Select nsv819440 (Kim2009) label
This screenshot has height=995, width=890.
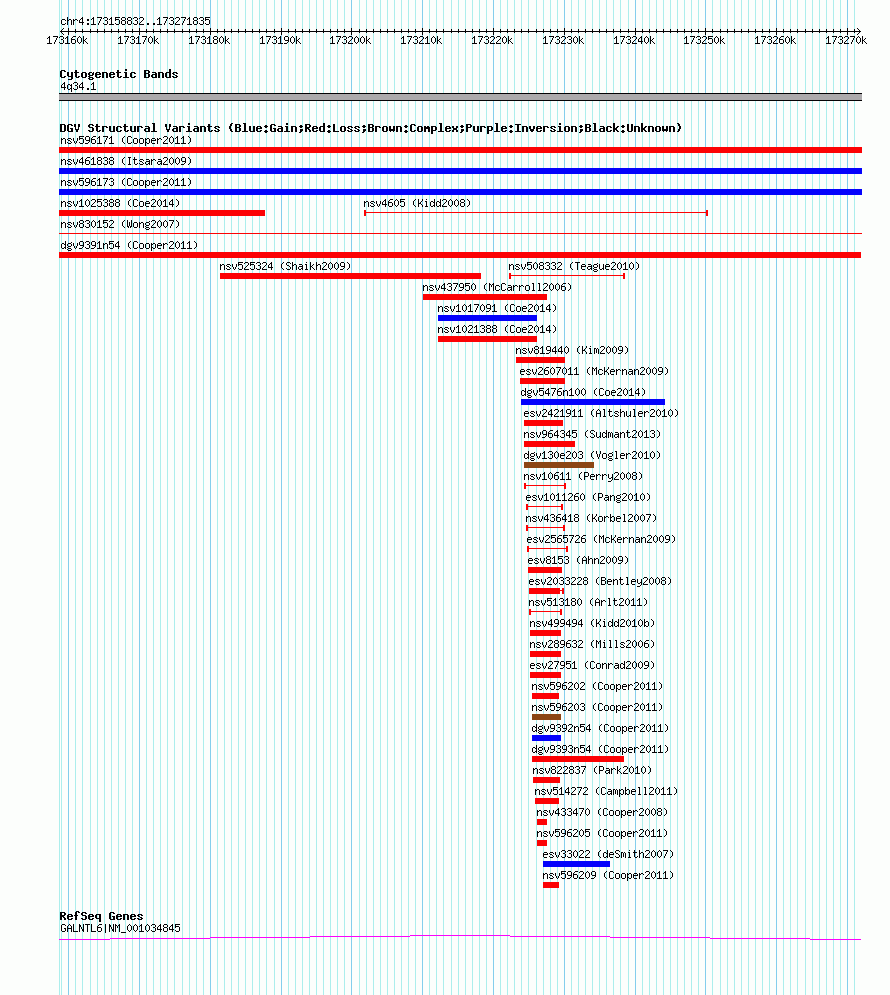(572, 350)
